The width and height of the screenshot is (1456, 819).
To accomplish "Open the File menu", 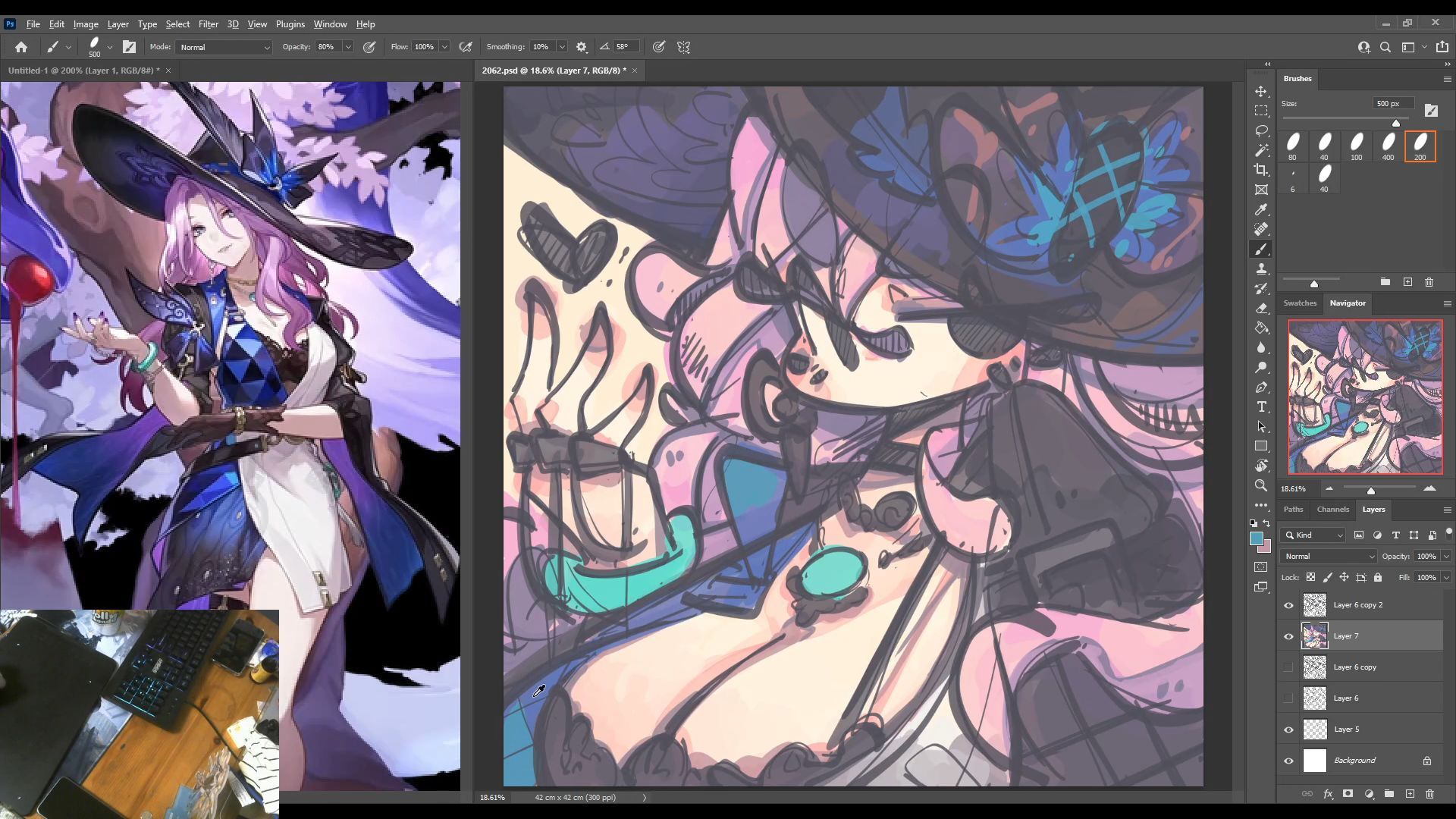I will pos(33,24).
